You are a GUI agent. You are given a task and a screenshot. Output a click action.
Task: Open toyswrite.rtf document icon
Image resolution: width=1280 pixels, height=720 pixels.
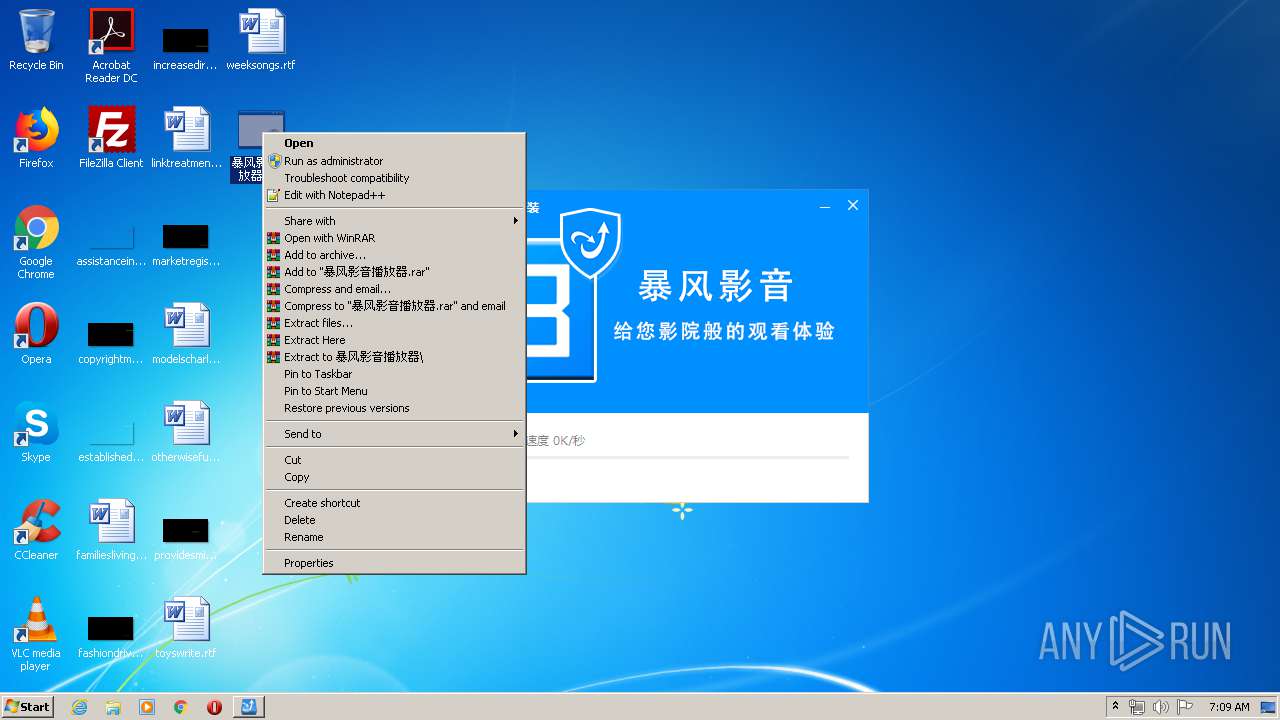186,628
